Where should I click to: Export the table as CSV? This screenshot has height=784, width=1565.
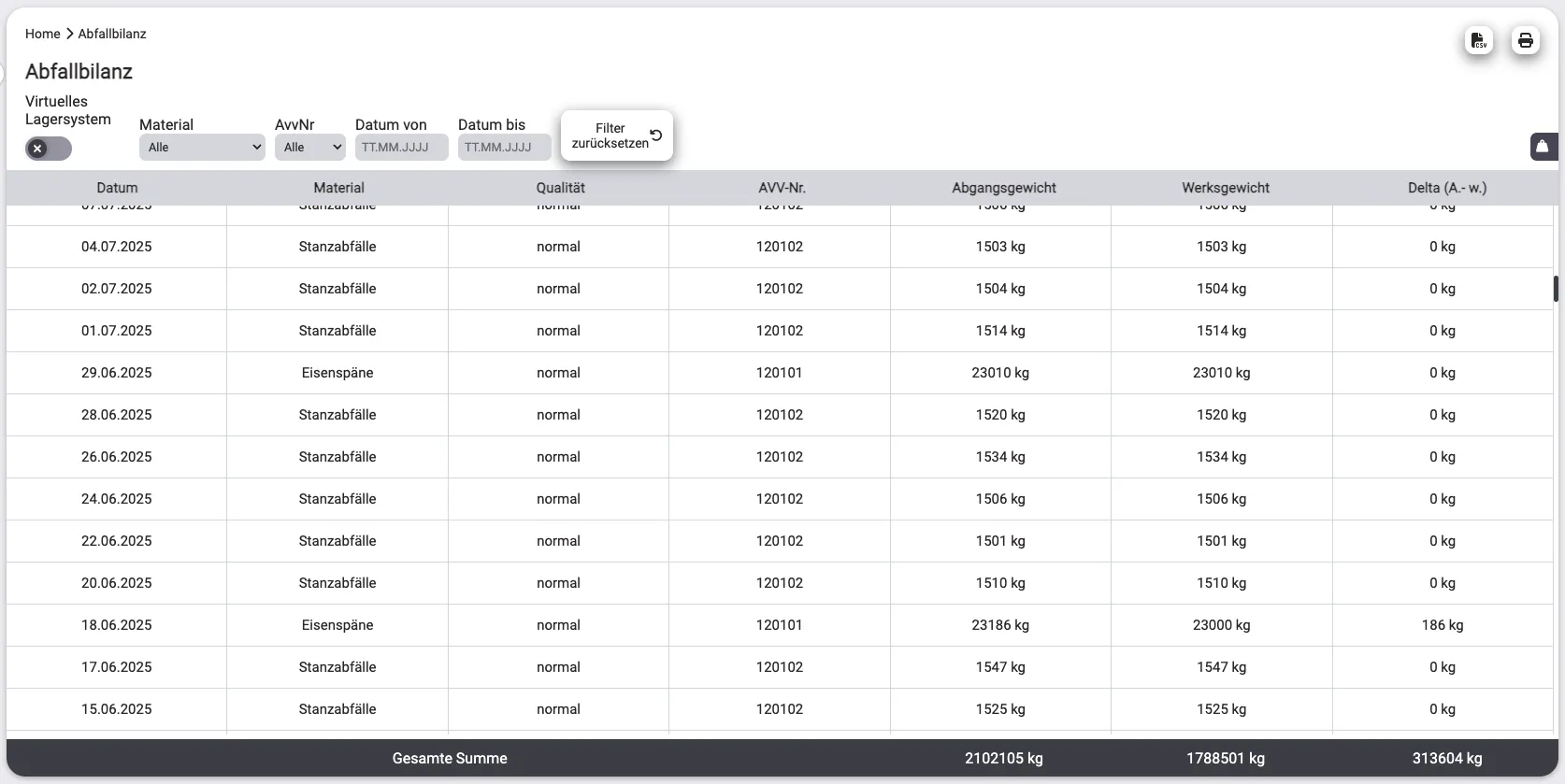pyautogui.click(x=1478, y=40)
